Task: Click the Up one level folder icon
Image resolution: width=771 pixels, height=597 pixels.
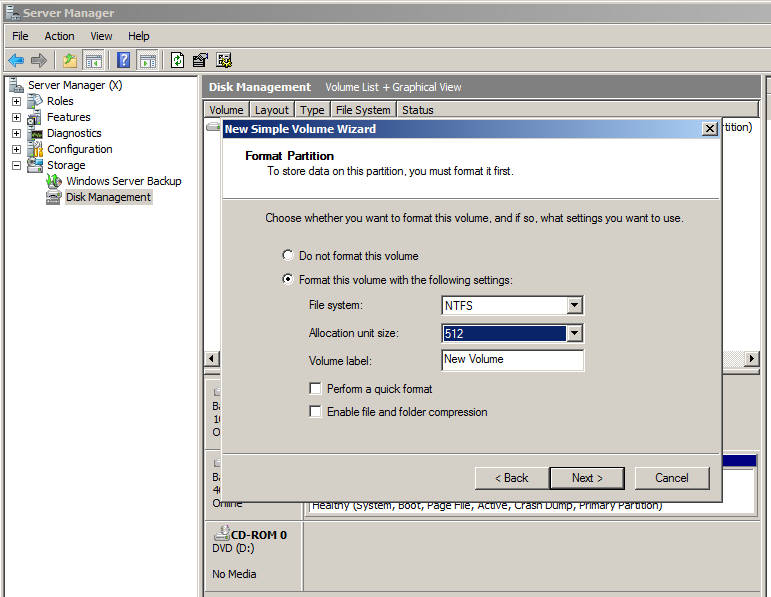Action: (70, 60)
